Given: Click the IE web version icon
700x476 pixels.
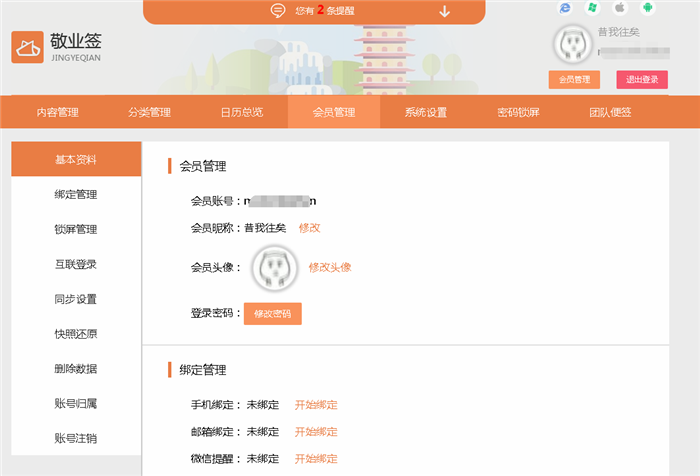Looking at the screenshot, I should [565, 8].
